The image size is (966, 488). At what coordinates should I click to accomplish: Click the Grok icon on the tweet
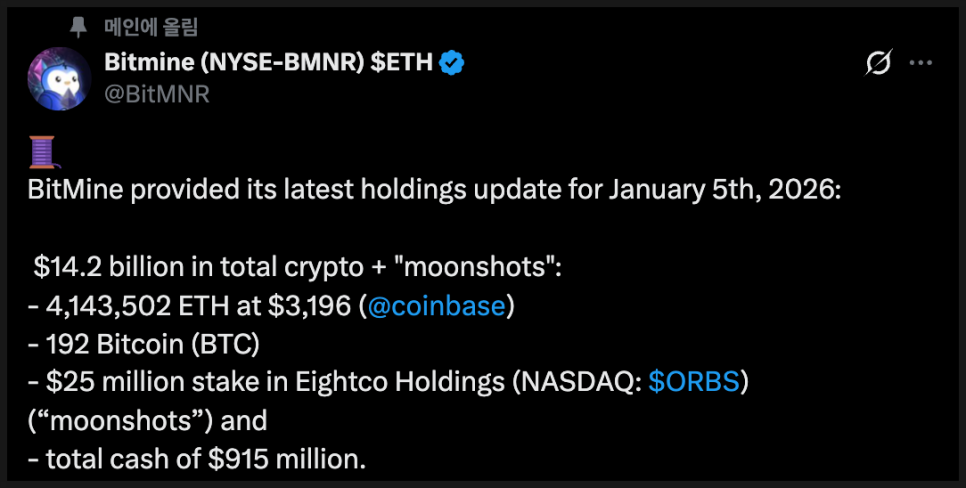coord(878,64)
